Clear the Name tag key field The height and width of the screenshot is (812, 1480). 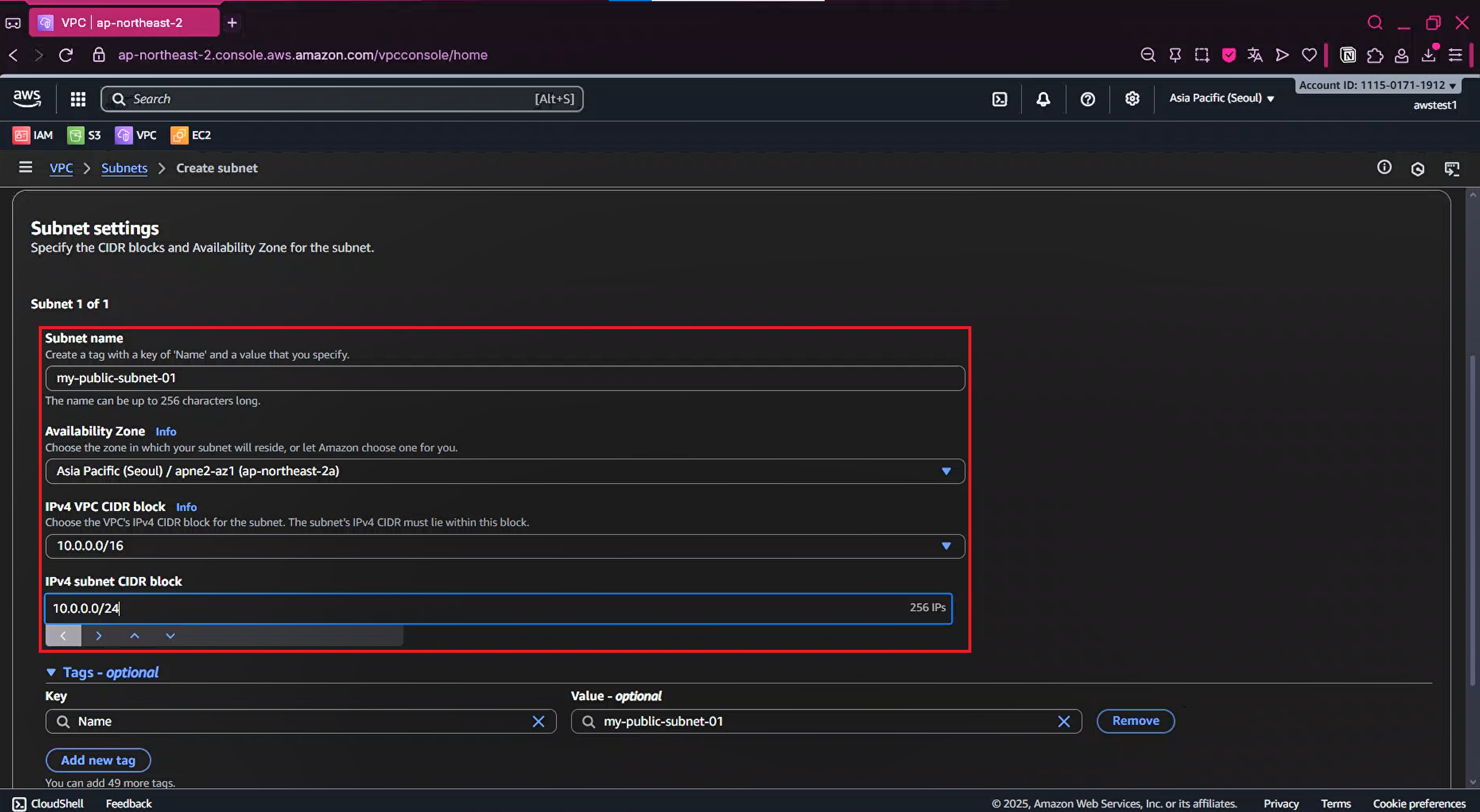[x=538, y=721]
